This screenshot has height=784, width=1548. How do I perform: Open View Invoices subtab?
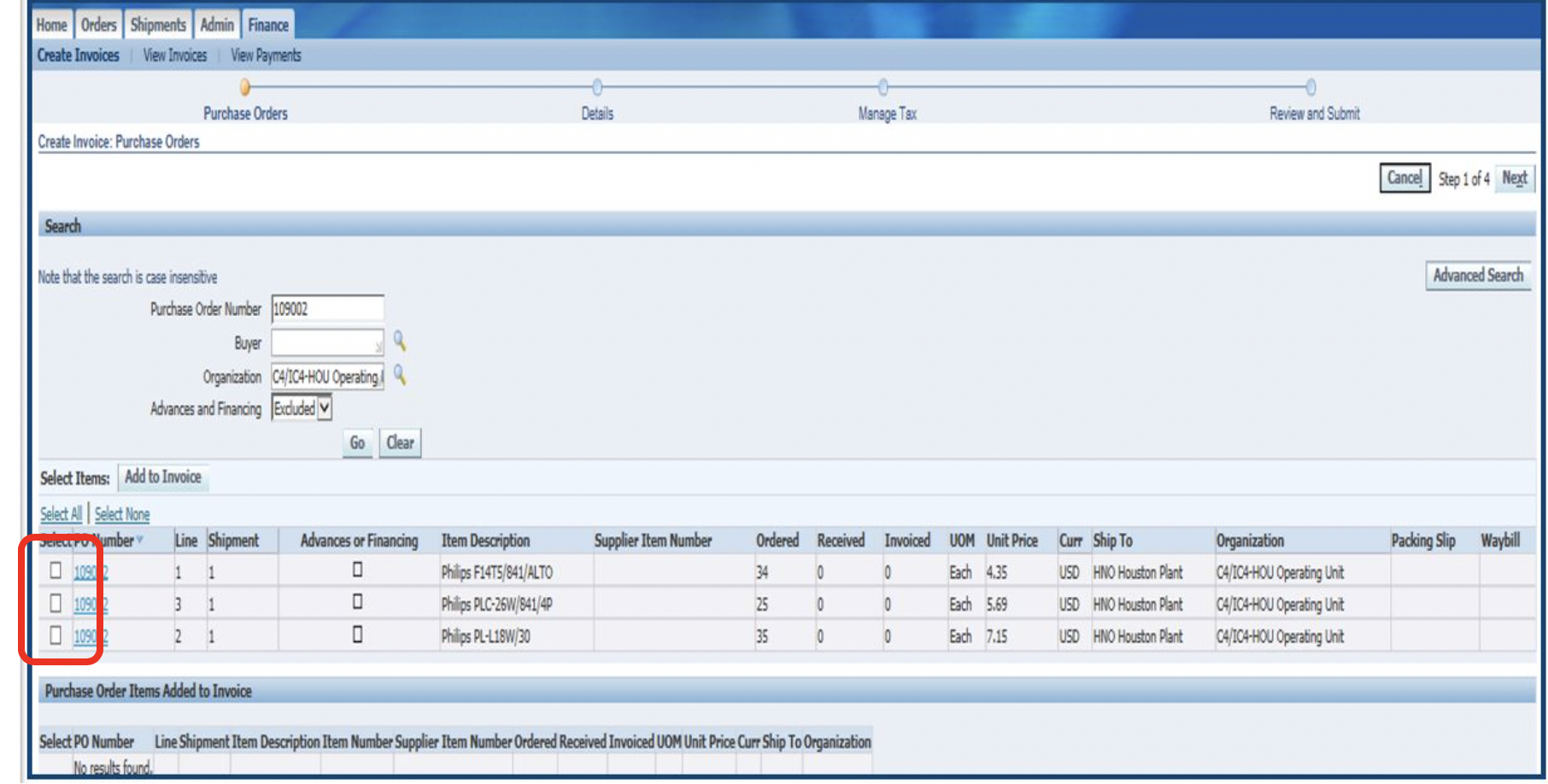175,56
